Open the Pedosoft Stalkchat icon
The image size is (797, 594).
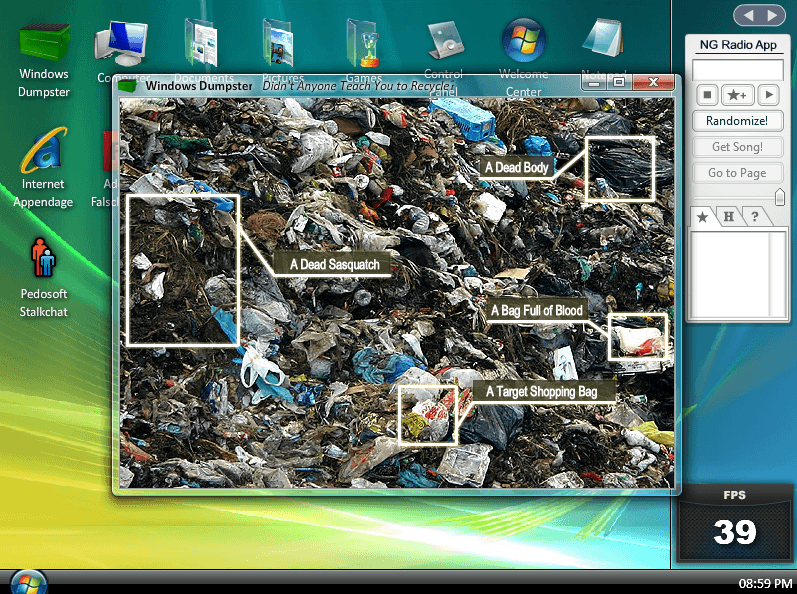point(43,277)
